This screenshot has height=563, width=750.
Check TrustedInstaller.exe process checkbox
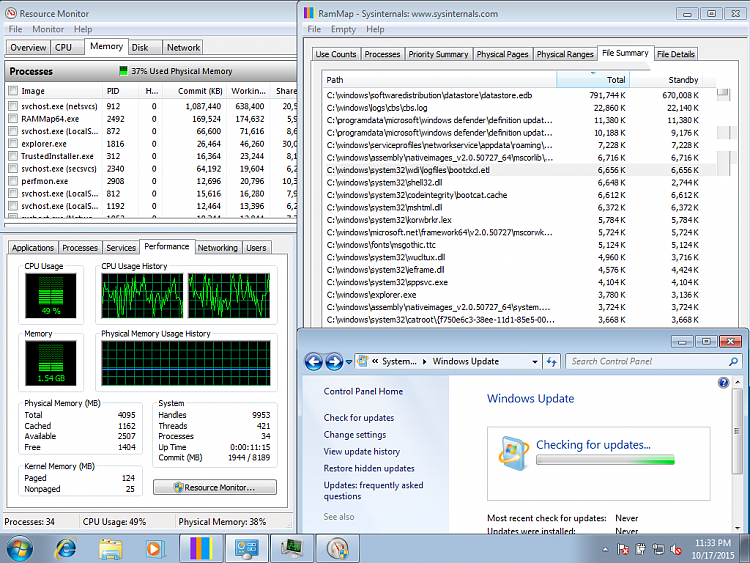tap(13, 156)
